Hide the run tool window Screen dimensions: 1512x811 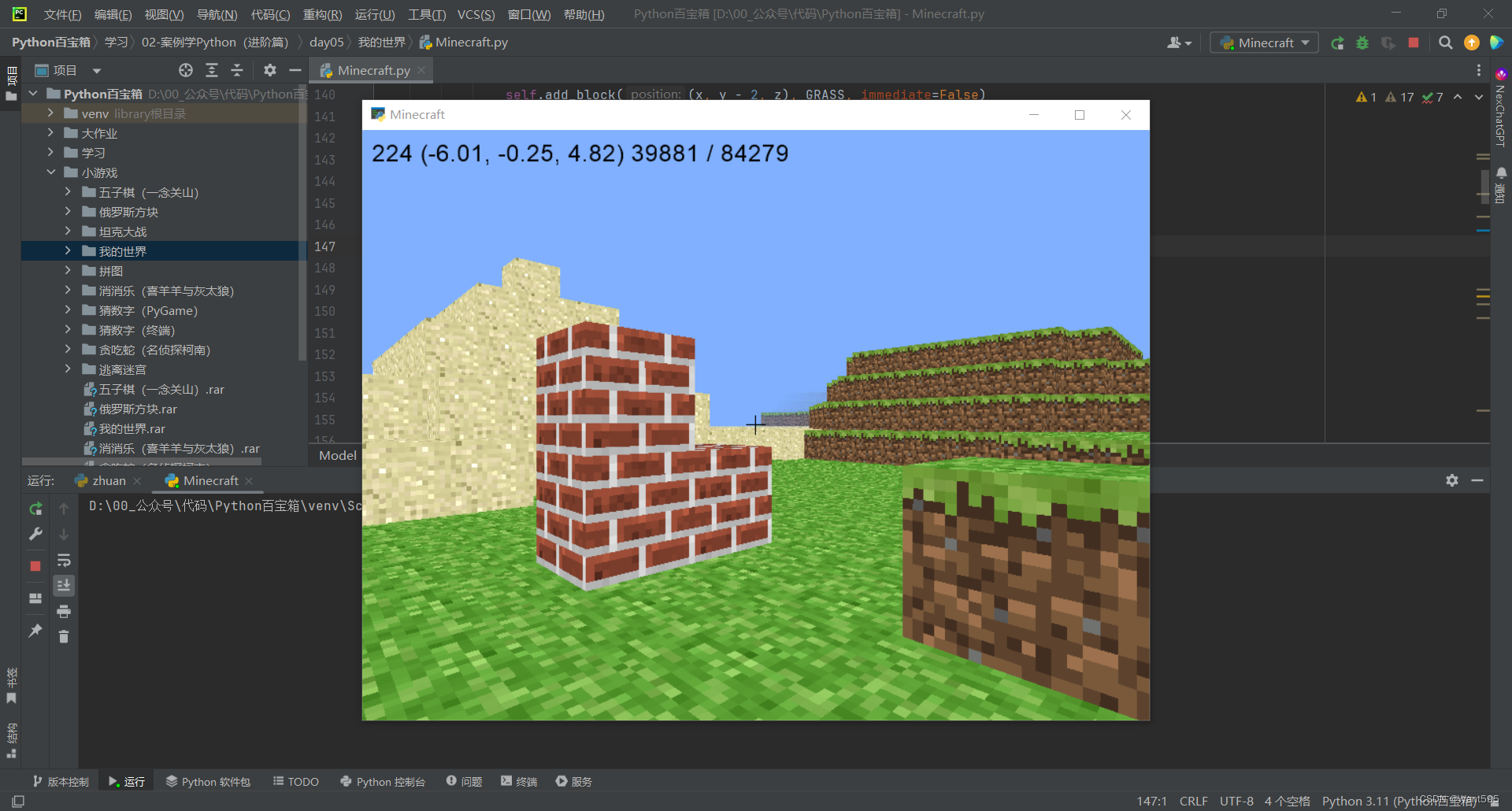click(1477, 480)
